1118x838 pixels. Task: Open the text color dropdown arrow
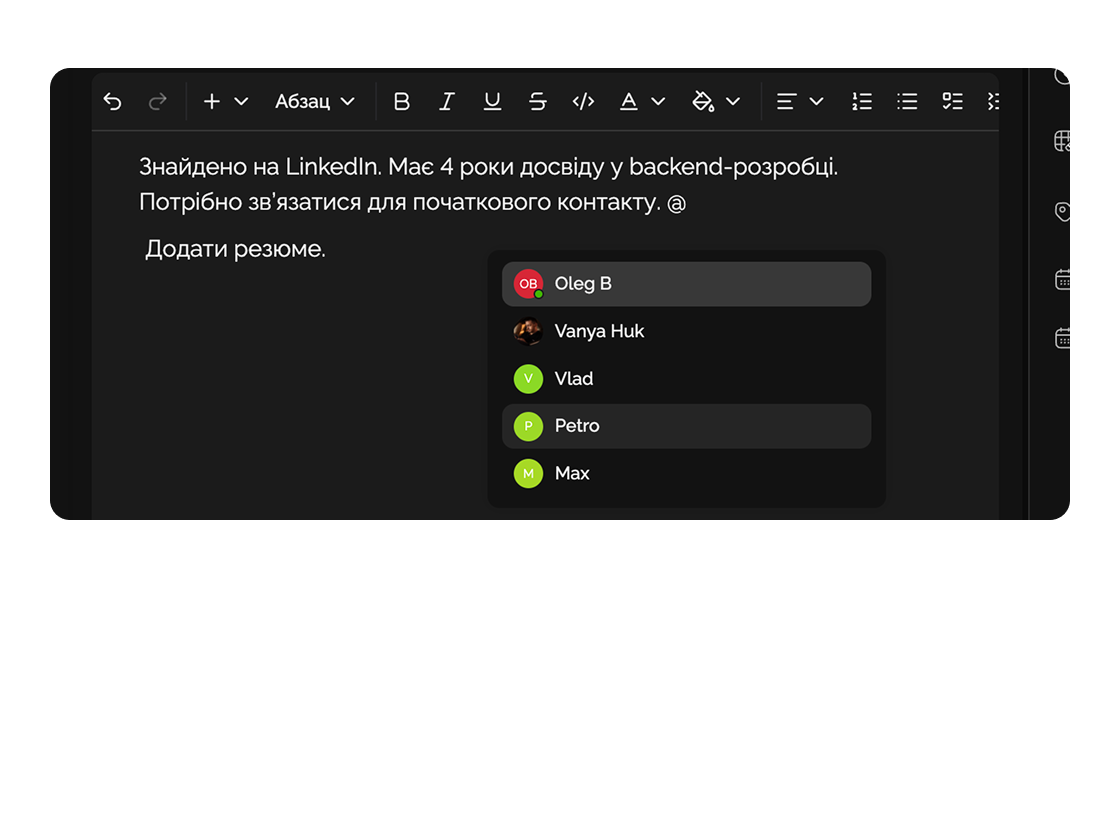pyautogui.click(x=658, y=101)
